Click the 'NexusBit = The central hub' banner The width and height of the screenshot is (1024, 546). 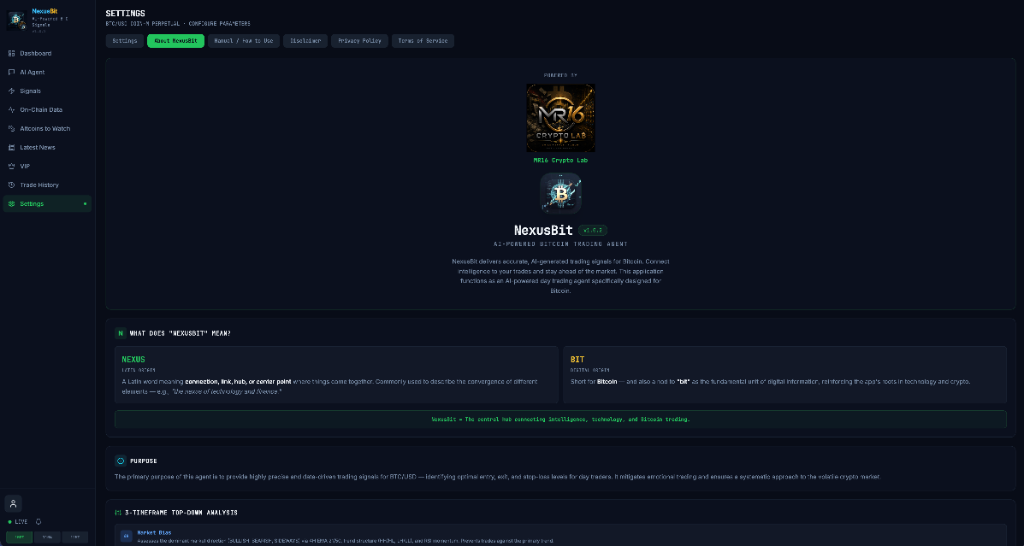[560, 419]
